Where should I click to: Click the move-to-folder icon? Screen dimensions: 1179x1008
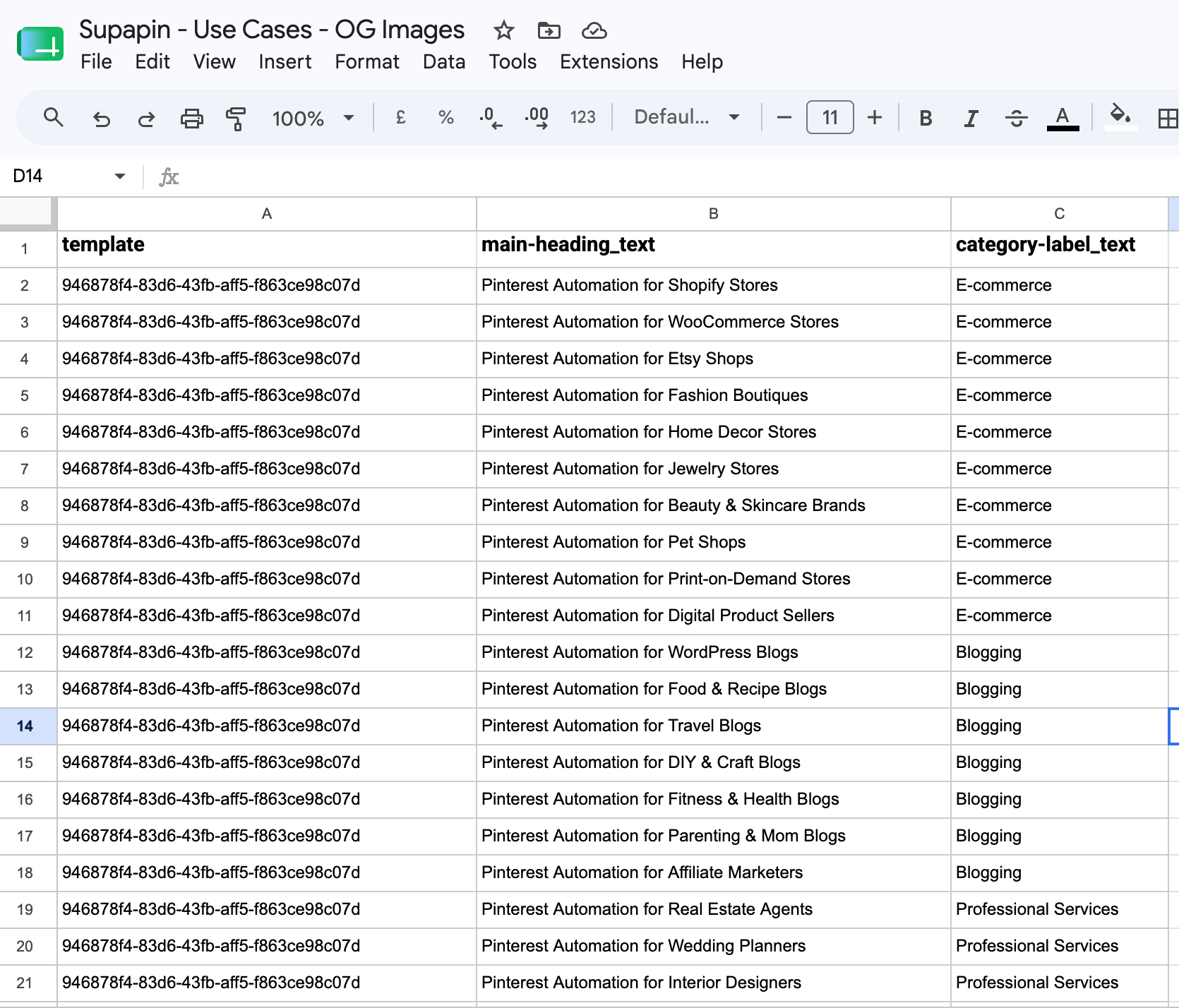coord(549,30)
